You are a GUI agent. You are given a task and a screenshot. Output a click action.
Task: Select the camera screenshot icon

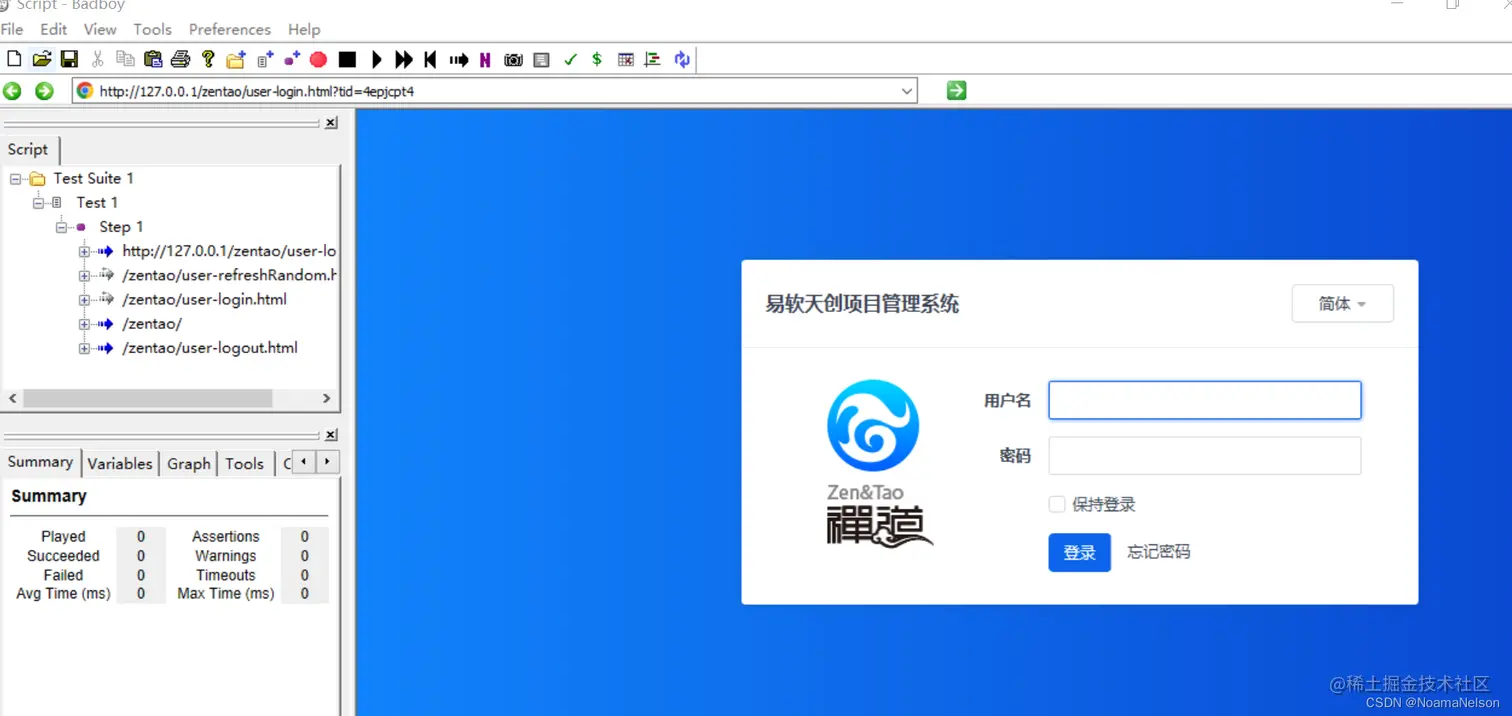[513, 59]
